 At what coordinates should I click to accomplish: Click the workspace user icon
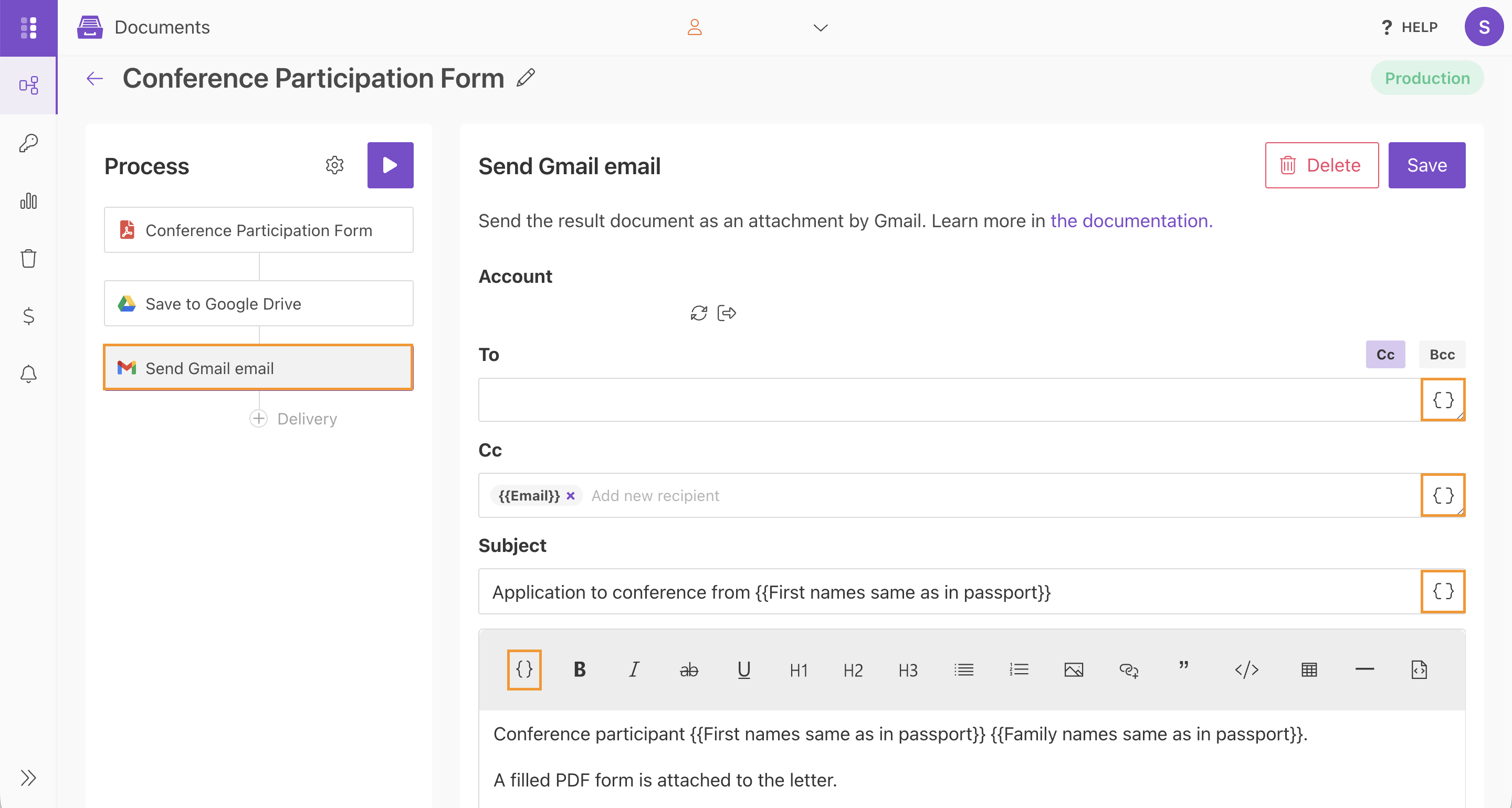coord(695,27)
